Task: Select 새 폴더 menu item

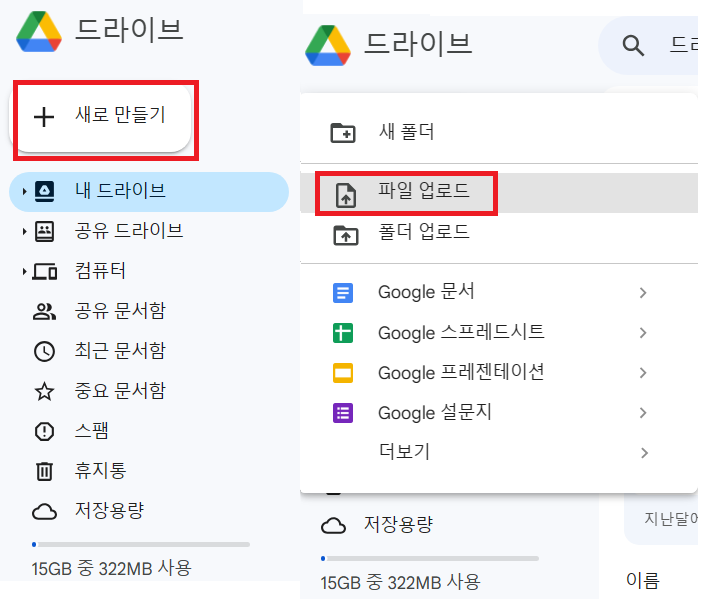Action: 499,132
